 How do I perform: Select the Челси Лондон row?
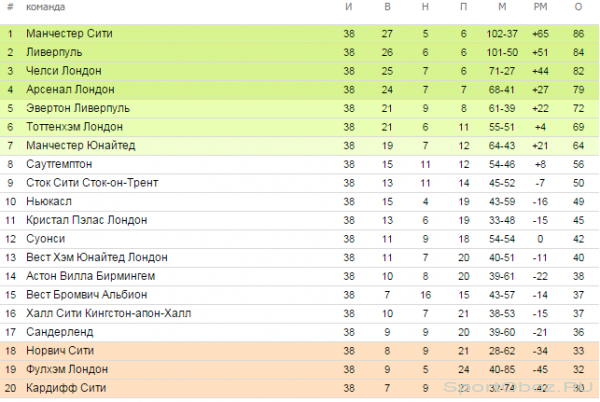(300, 71)
